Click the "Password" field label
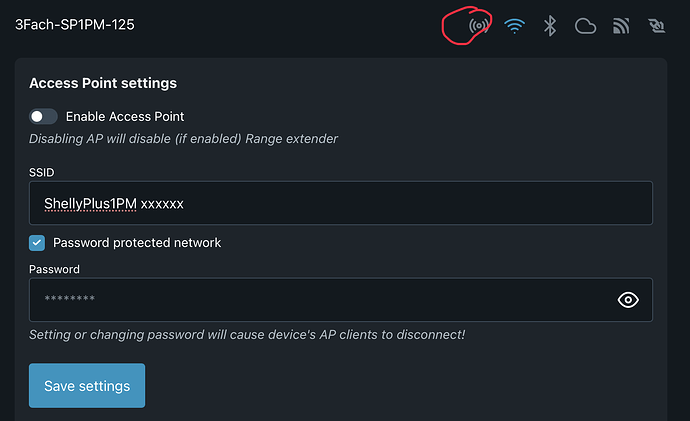Screen dimensions: 690x421 click(x=54, y=269)
